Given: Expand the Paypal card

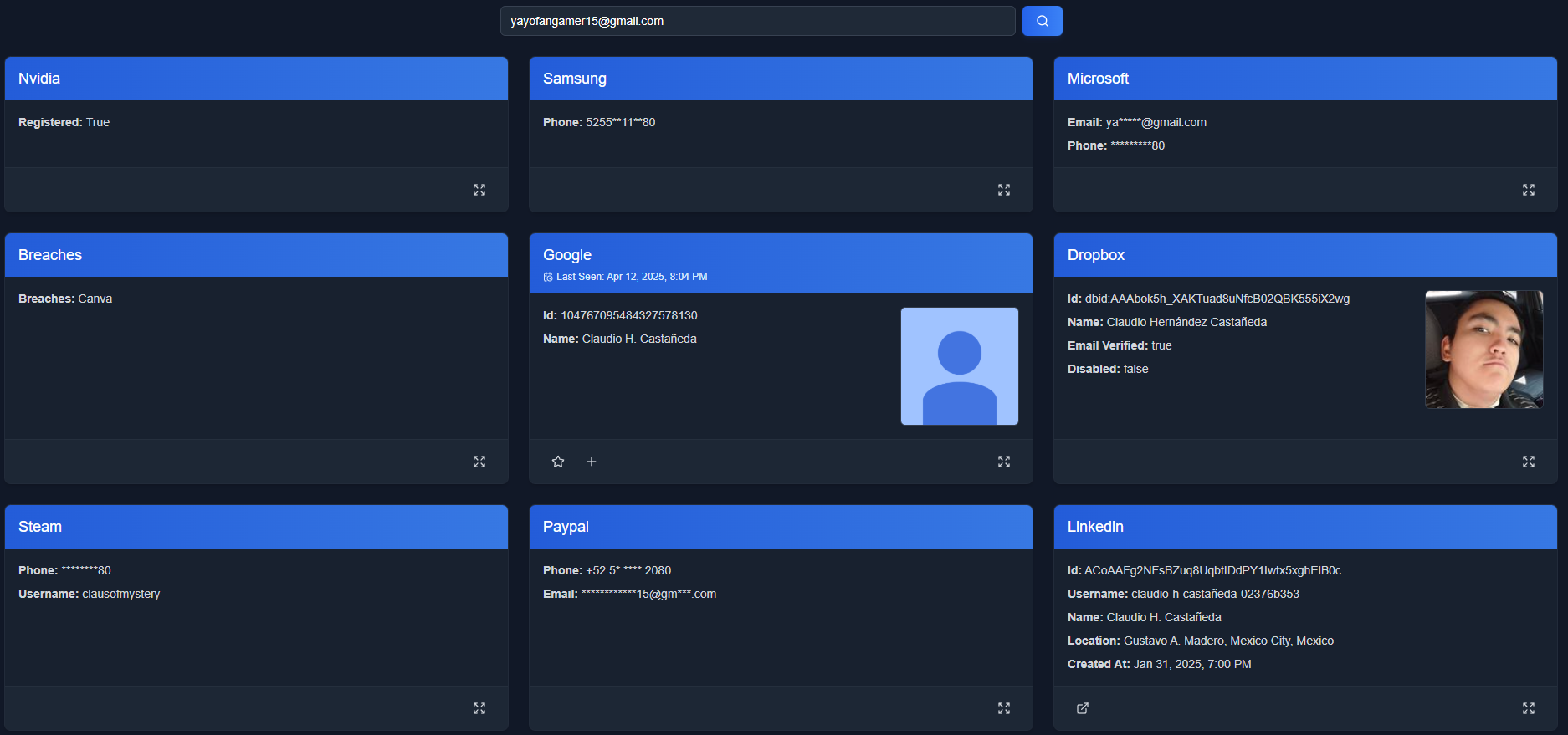Looking at the screenshot, I should [x=1004, y=708].
